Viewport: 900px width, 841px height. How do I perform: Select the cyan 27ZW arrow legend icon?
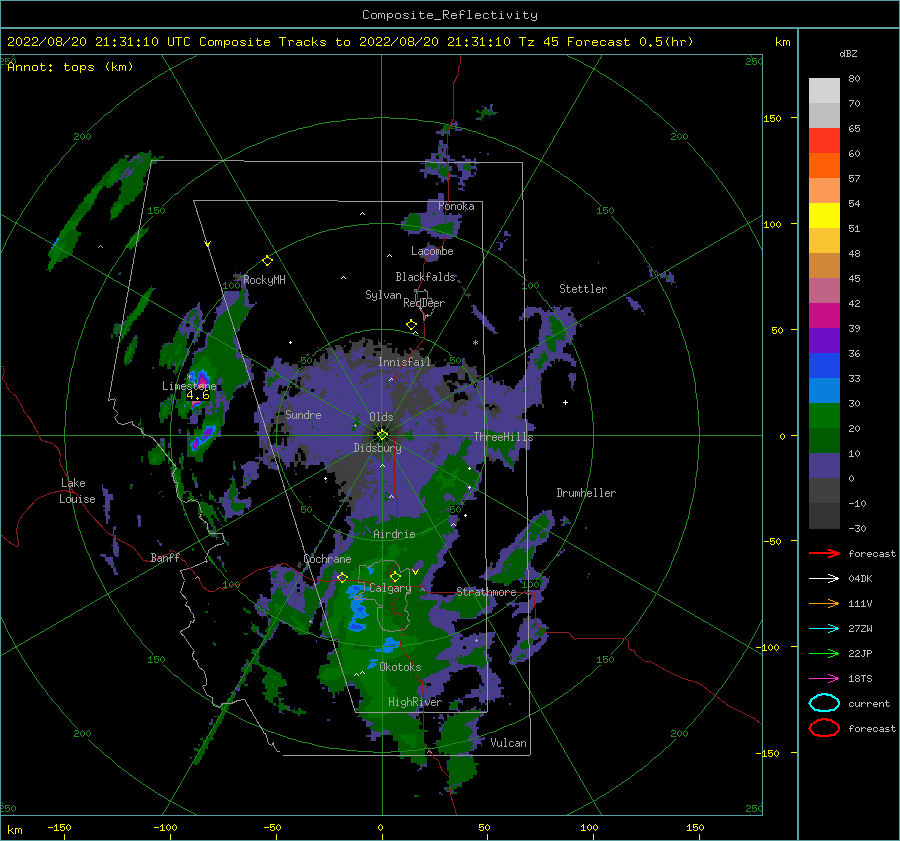click(x=824, y=629)
